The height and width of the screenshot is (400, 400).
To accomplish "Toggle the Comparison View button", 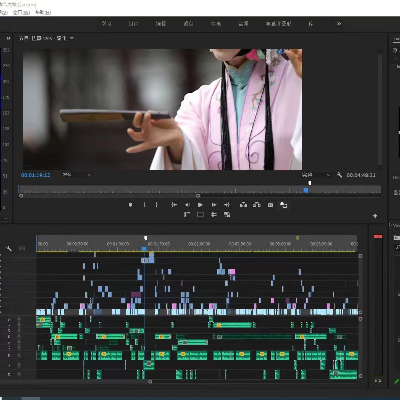I will (x=283, y=205).
